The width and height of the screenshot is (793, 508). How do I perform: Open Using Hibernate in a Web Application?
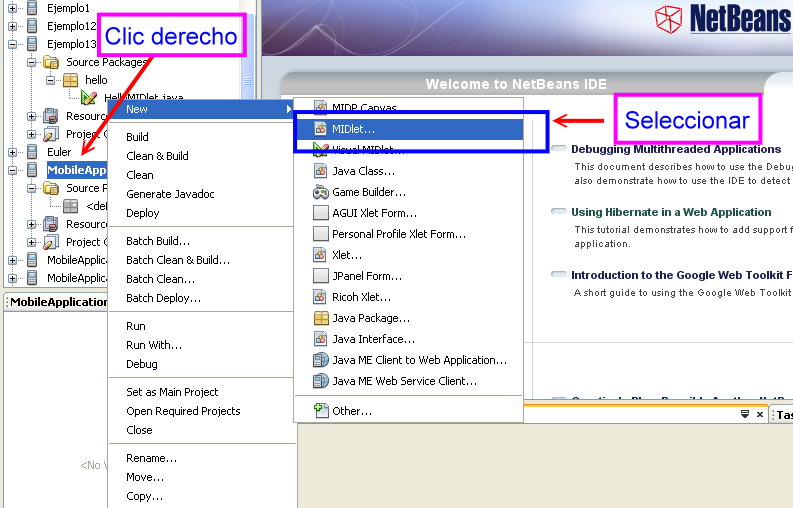(x=671, y=212)
